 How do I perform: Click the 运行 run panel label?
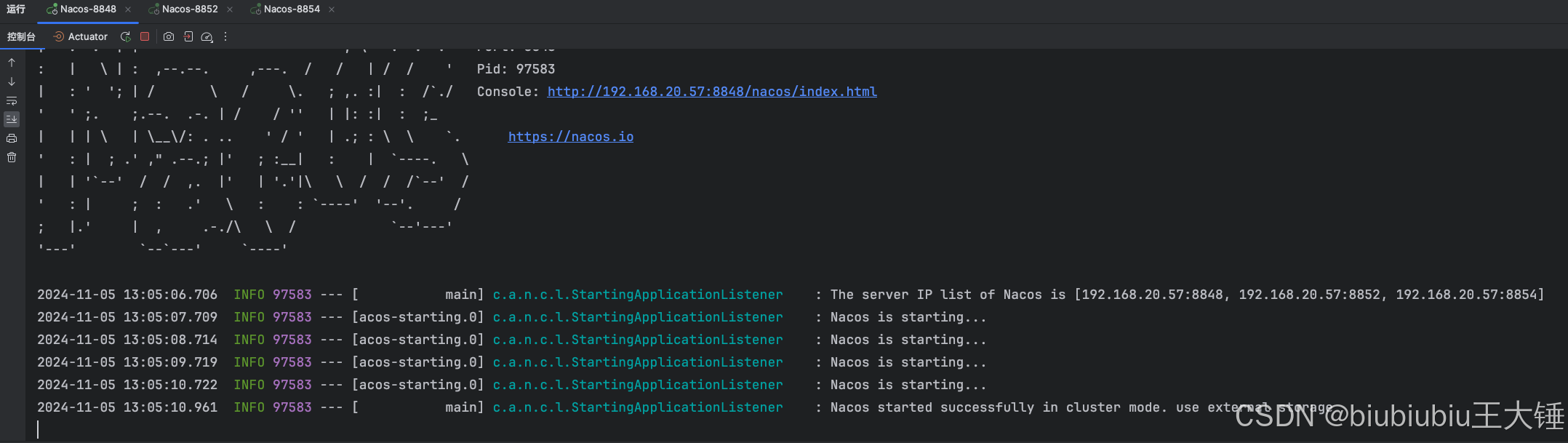(x=16, y=9)
